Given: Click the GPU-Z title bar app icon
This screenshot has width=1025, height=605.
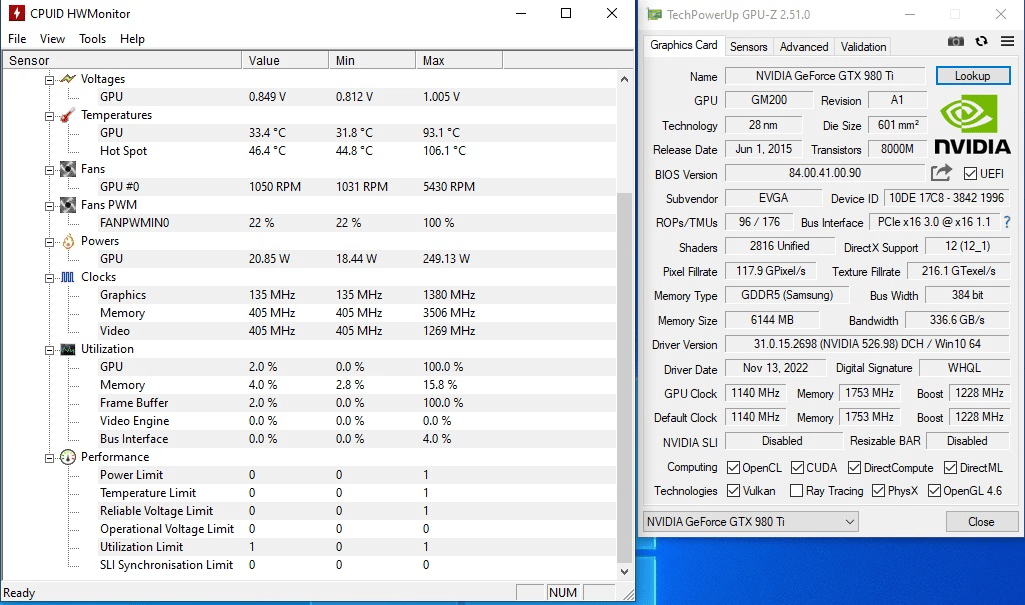Looking at the screenshot, I should pyautogui.click(x=654, y=14).
